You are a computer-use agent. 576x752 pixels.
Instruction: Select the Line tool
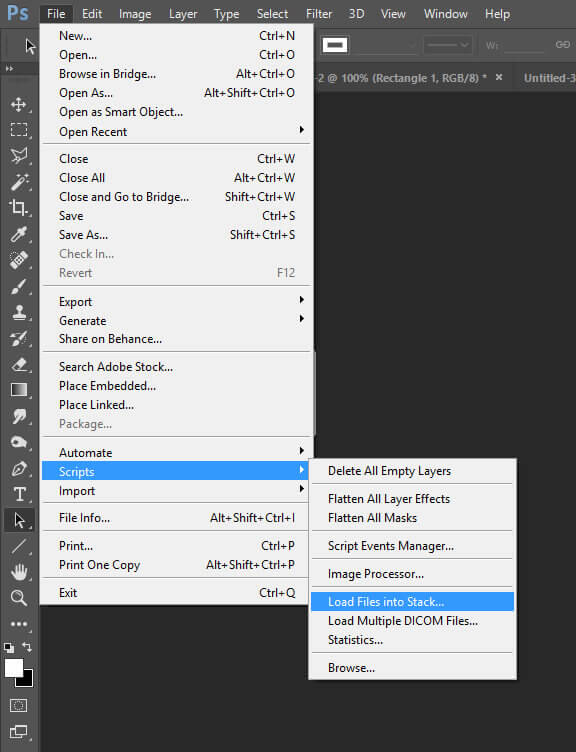[19, 546]
